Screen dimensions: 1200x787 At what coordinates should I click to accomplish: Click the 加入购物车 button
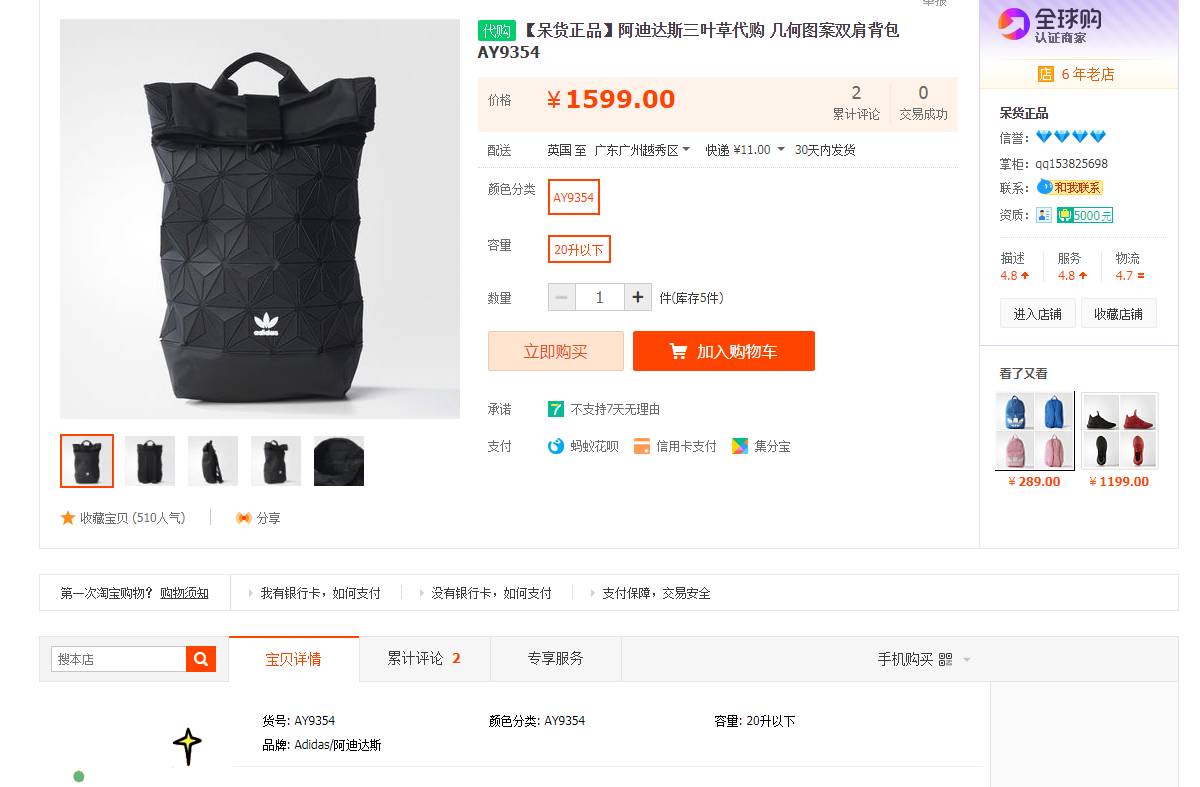(724, 351)
